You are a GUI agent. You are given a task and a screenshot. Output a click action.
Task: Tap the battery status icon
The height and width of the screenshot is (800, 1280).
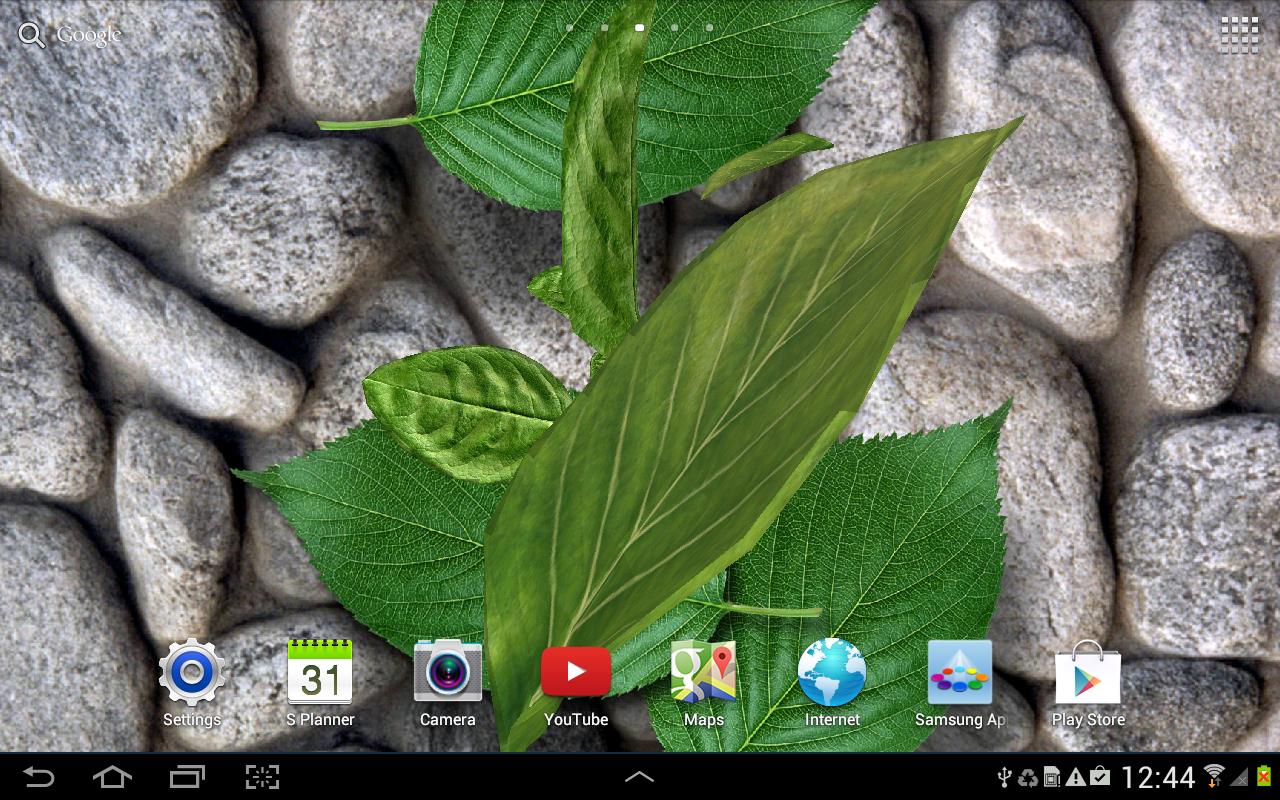pos(1264,777)
